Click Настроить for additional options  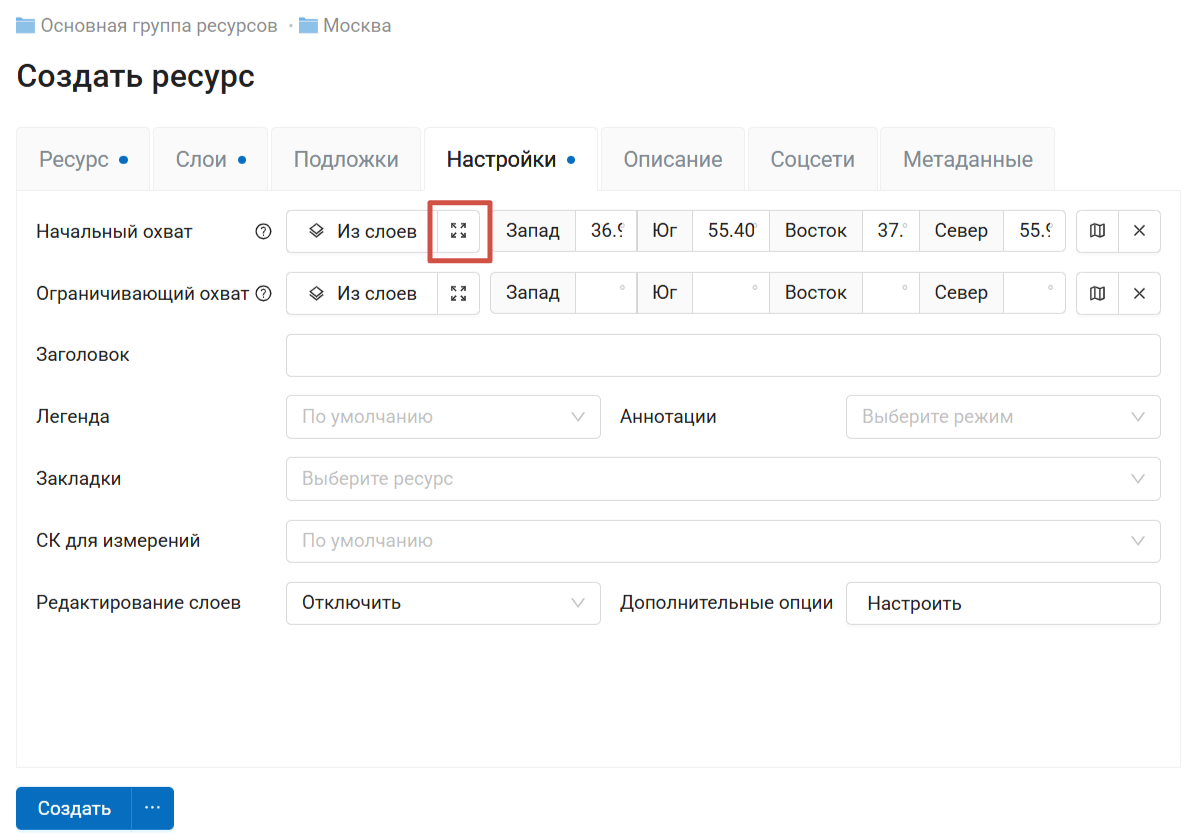click(1002, 603)
